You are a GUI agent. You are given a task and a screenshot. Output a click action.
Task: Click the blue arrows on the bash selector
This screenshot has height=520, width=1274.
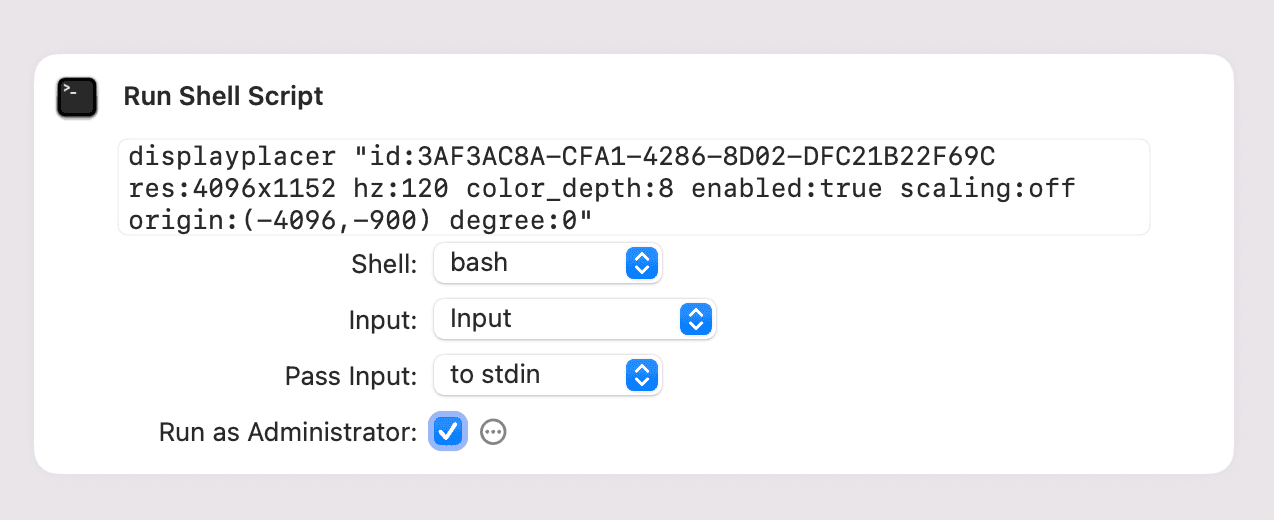click(641, 263)
